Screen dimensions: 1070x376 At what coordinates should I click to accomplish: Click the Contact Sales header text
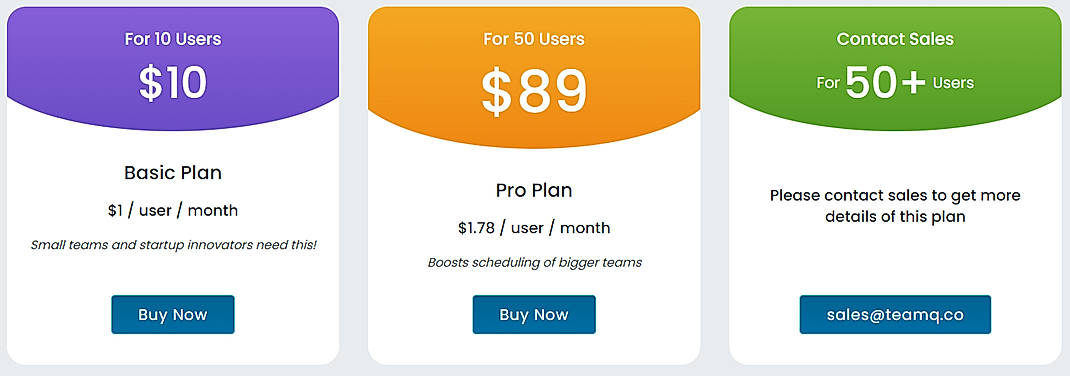(x=895, y=39)
